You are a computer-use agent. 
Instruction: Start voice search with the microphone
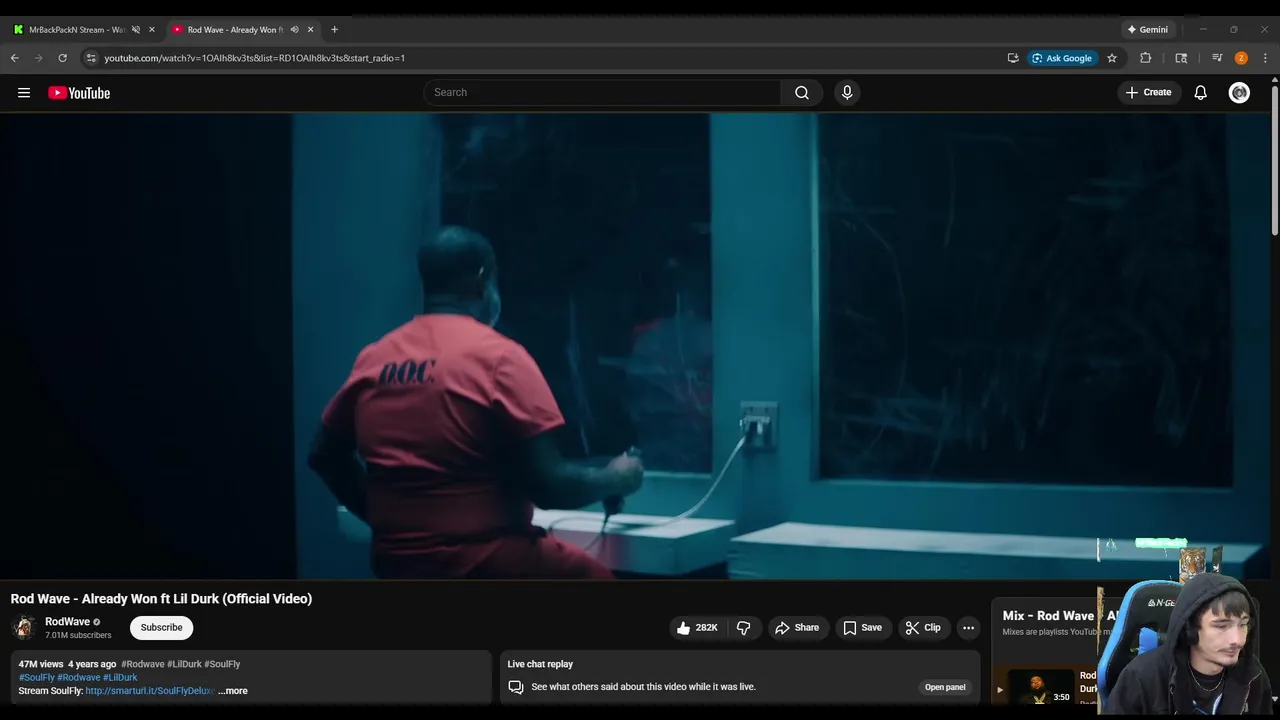click(x=847, y=93)
